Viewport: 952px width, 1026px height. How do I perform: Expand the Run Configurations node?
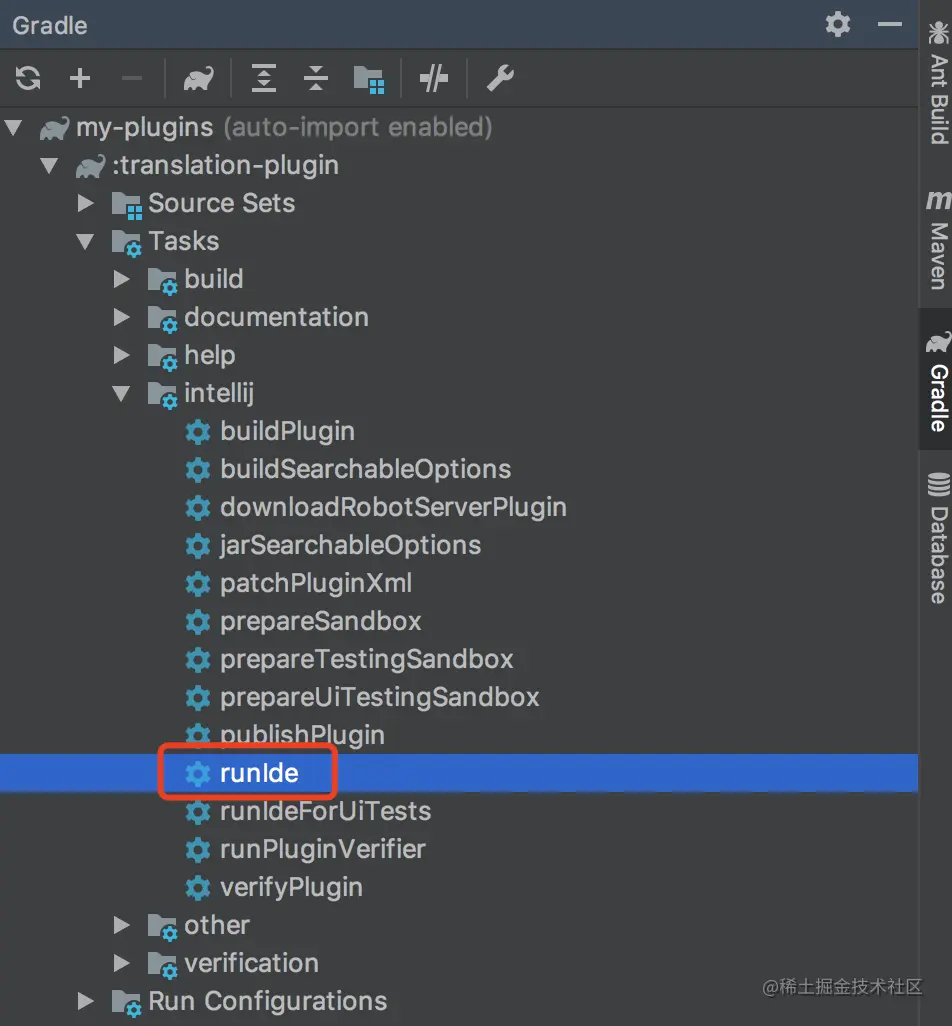tap(86, 1000)
